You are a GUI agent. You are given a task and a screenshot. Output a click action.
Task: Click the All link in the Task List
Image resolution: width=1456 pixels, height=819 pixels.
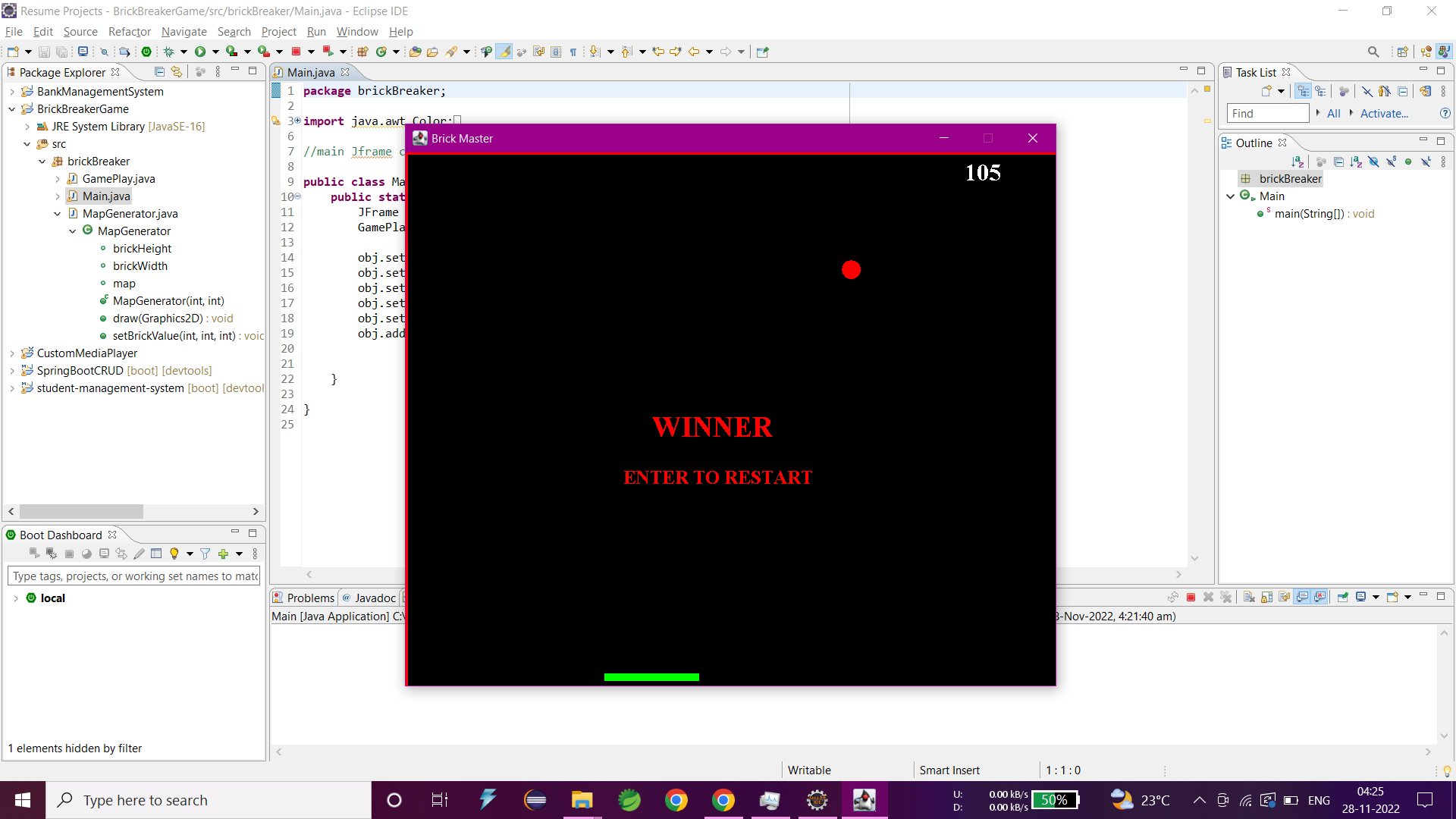click(1333, 113)
